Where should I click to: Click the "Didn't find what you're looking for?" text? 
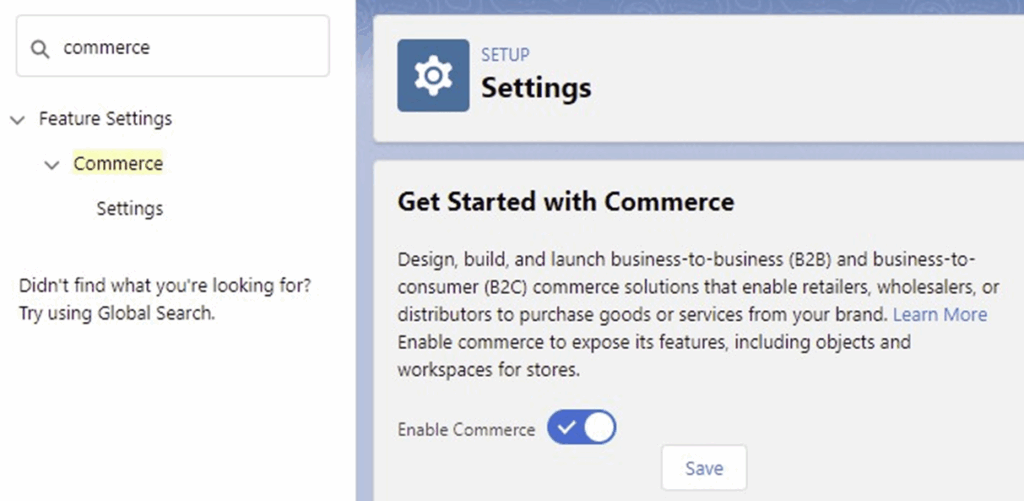[x=165, y=285]
